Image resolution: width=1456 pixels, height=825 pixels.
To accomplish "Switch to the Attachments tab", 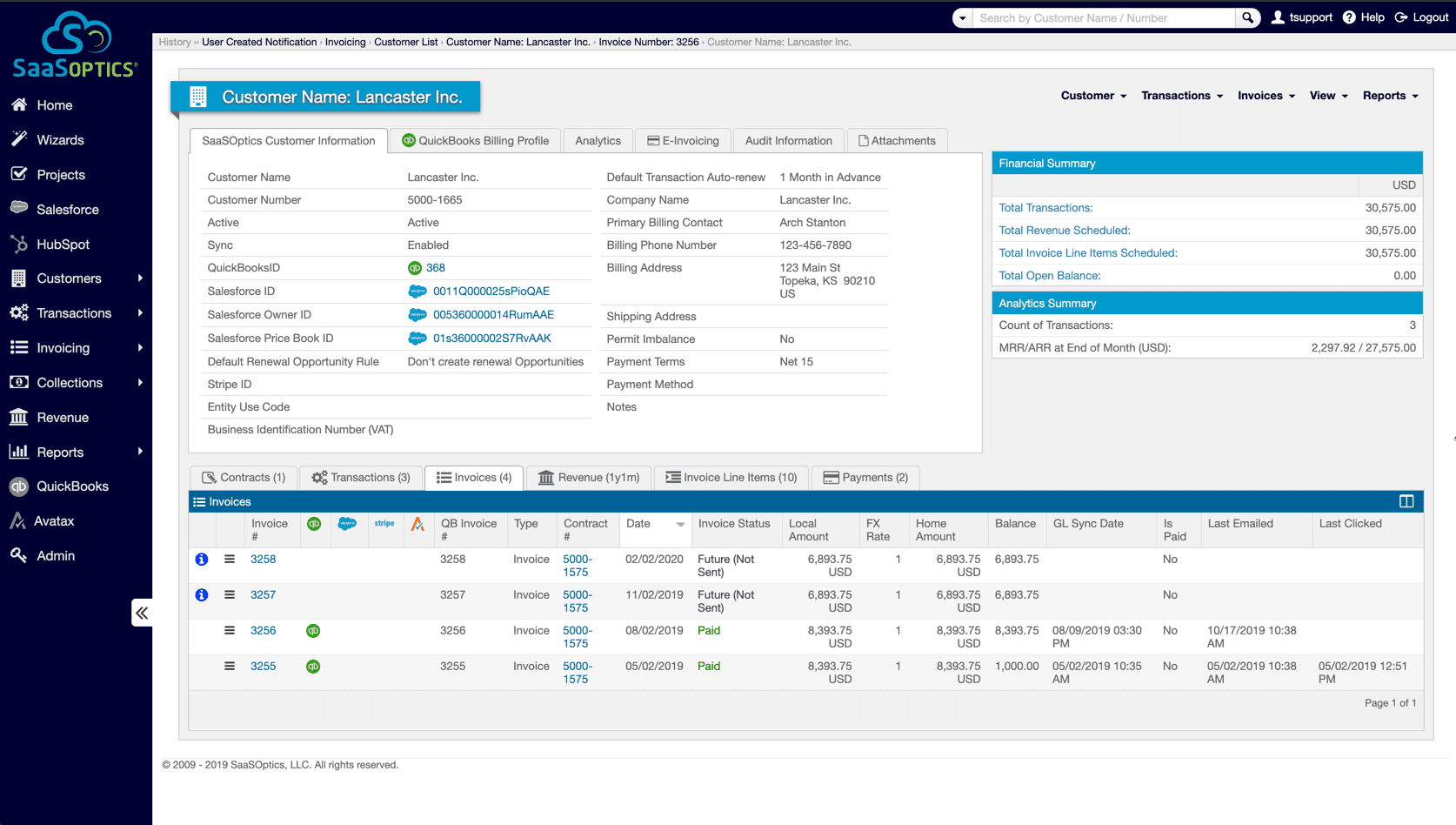I will pyautogui.click(x=897, y=141).
